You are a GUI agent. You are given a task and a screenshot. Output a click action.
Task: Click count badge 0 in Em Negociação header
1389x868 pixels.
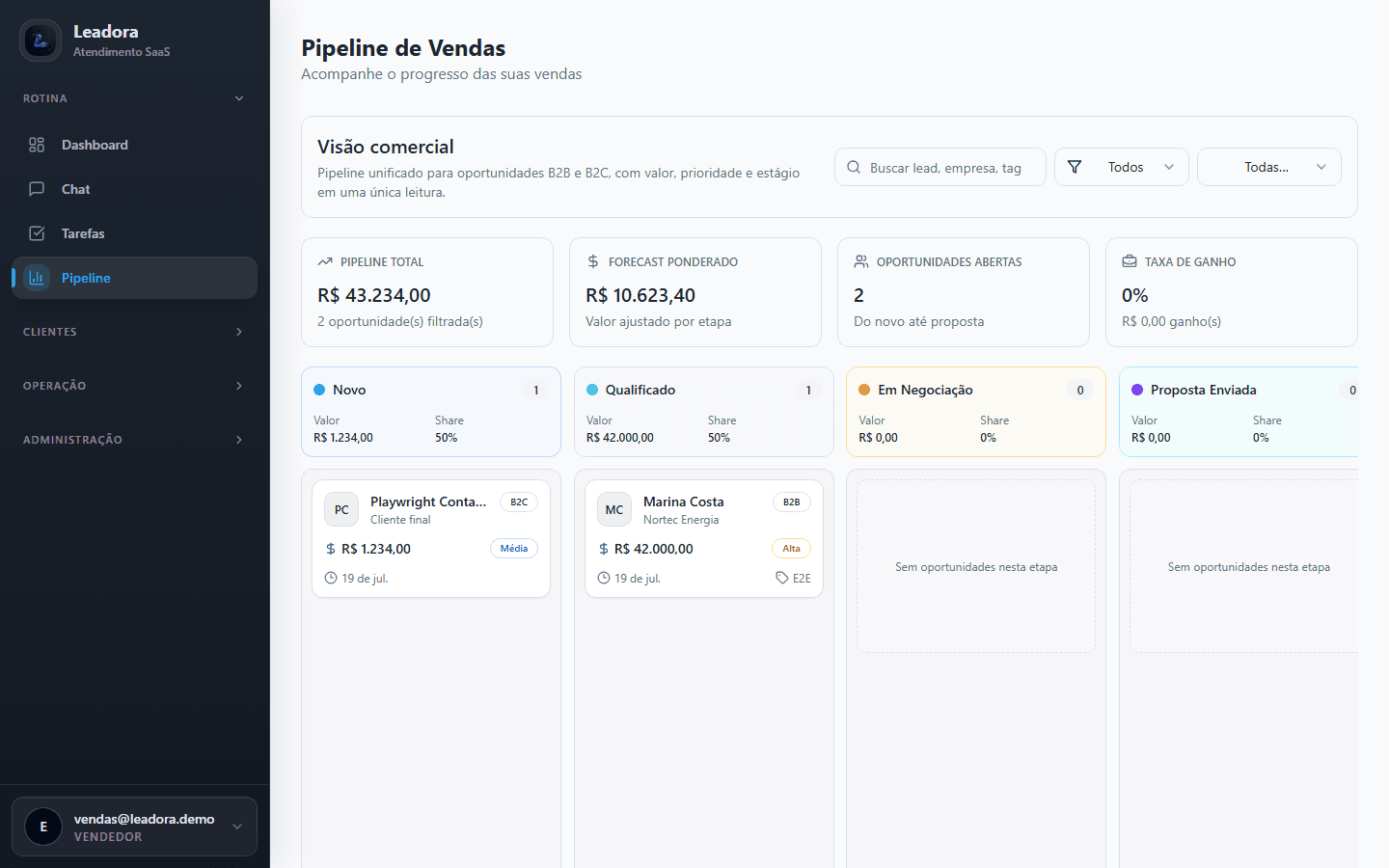click(x=1080, y=390)
